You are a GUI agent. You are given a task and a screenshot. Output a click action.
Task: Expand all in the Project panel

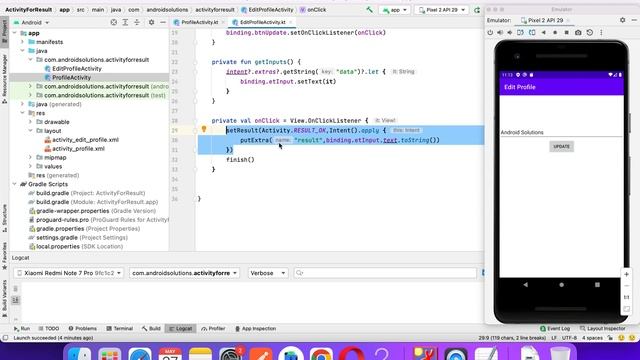125,22
